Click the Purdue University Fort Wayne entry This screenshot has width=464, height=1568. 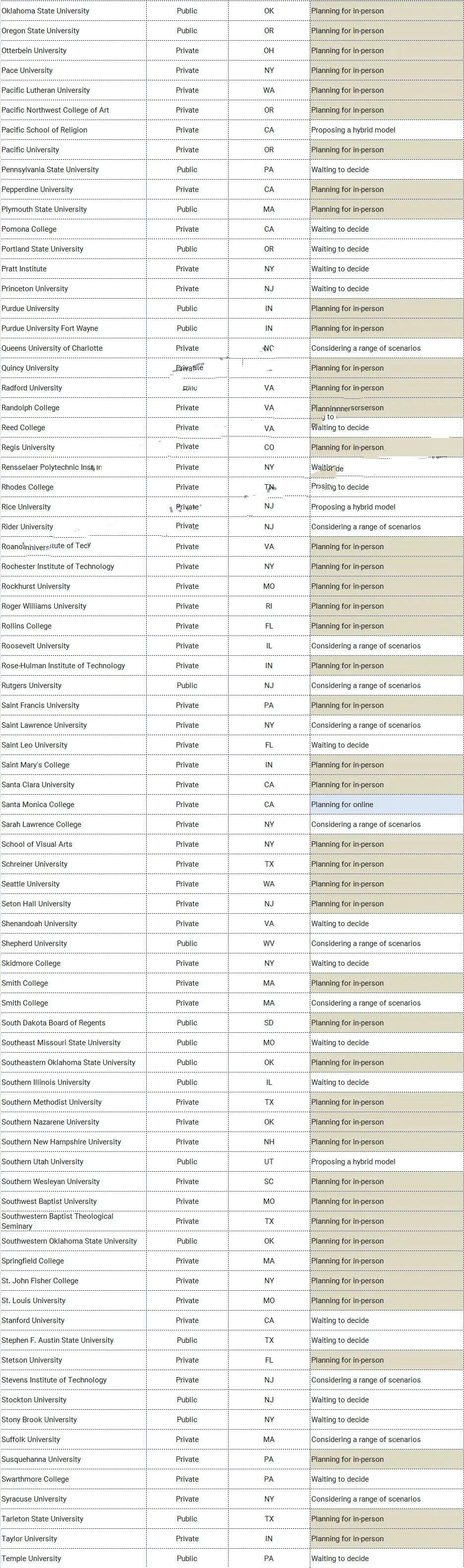(x=50, y=328)
